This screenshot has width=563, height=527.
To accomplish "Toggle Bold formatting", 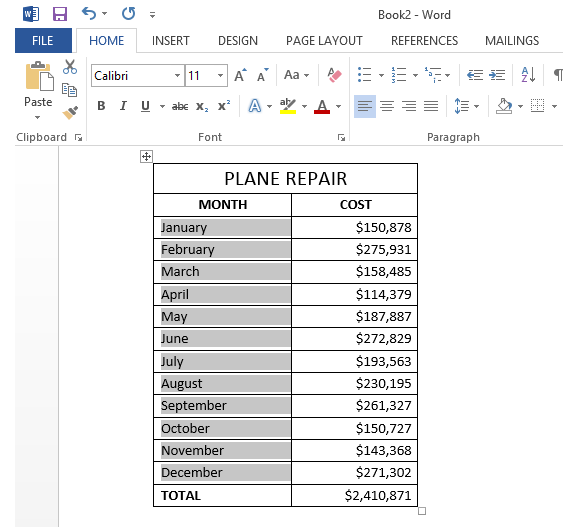I will 101,106.
